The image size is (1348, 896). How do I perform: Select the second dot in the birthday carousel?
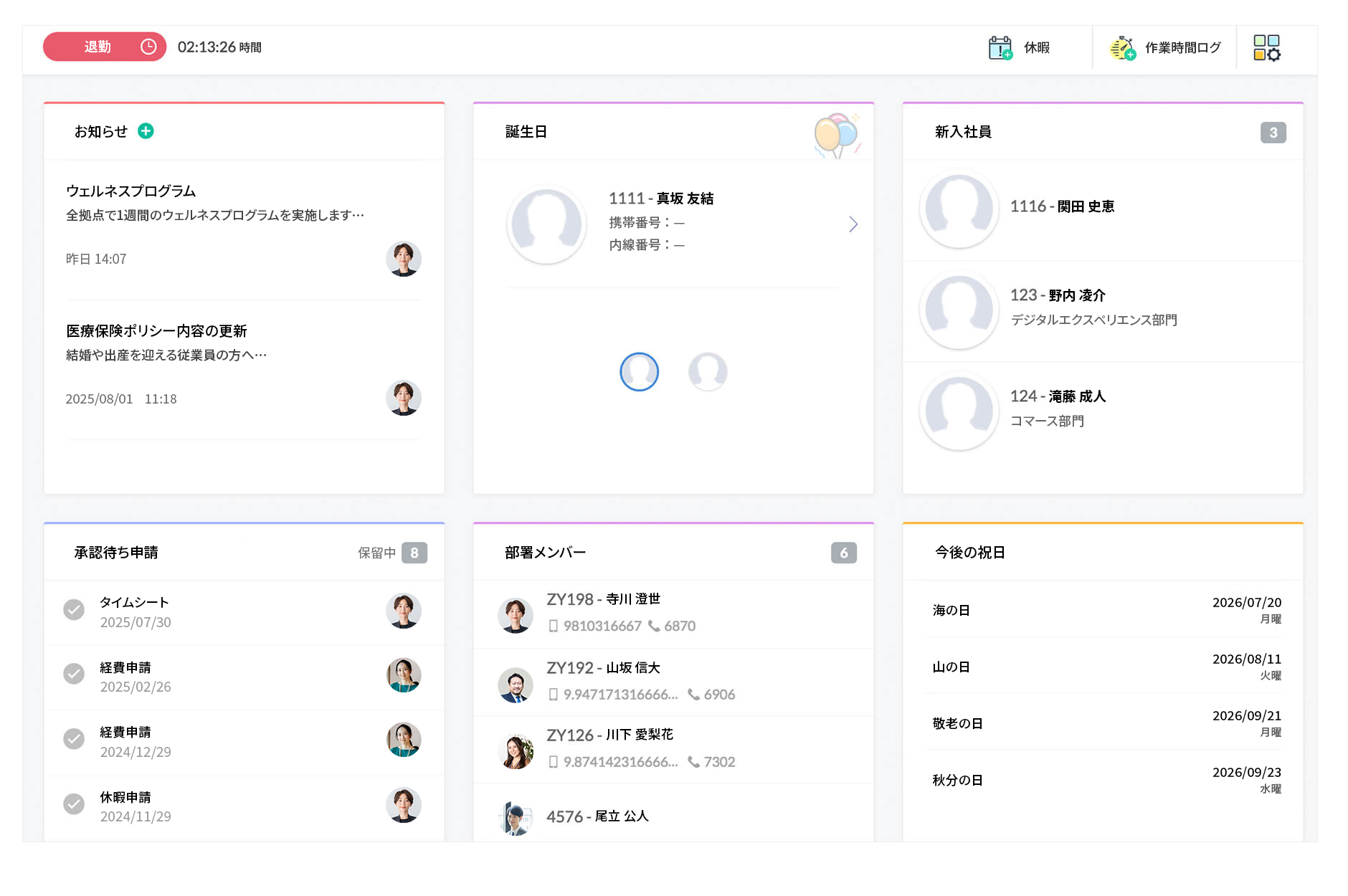(x=708, y=371)
